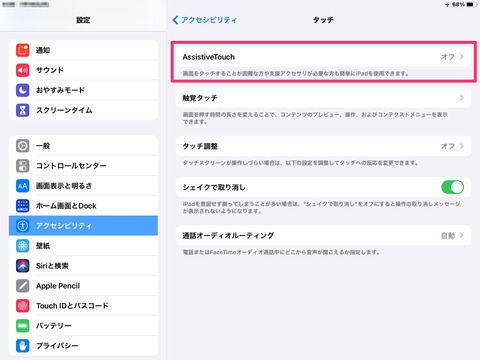Open 通話オーディオルーティング via its chevron
This screenshot has width=480, height=360.
[462, 235]
